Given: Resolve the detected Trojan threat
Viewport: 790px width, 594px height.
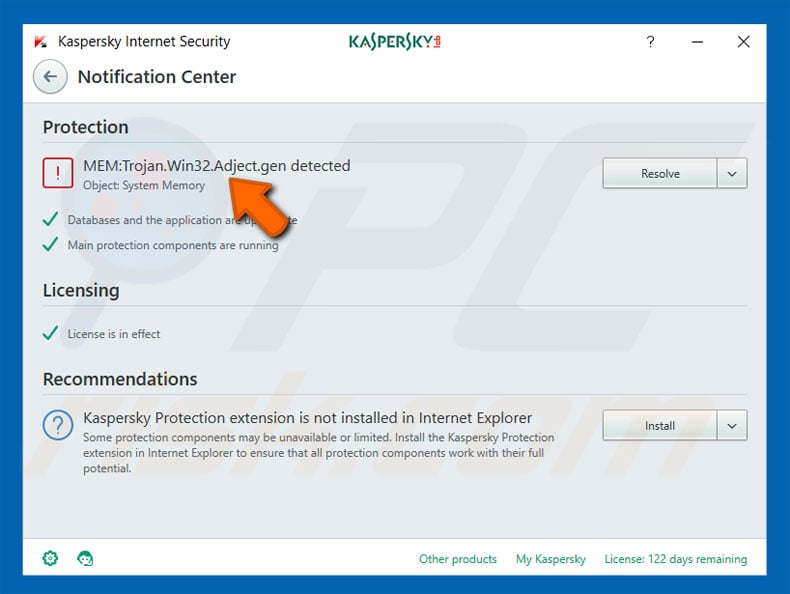Looking at the screenshot, I should click(660, 173).
